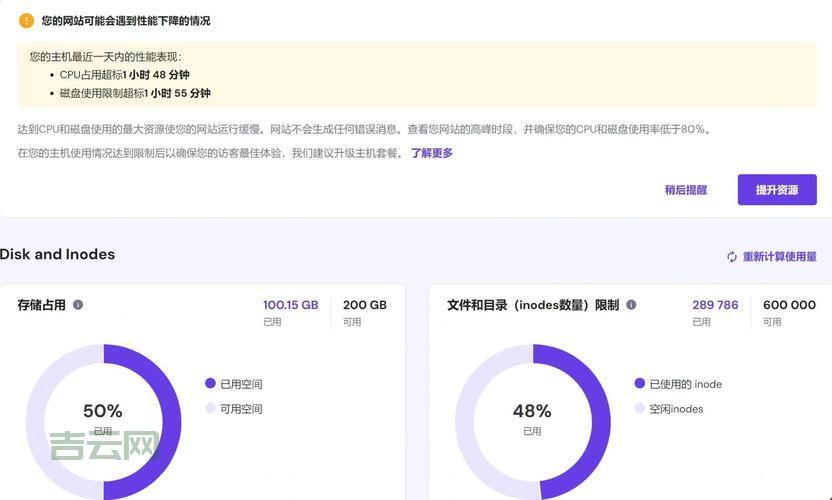Image resolution: width=832 pixels, height=500 pixels.
Task: Click the 空闲inodes legend label
Action: (x=676, y=409)
